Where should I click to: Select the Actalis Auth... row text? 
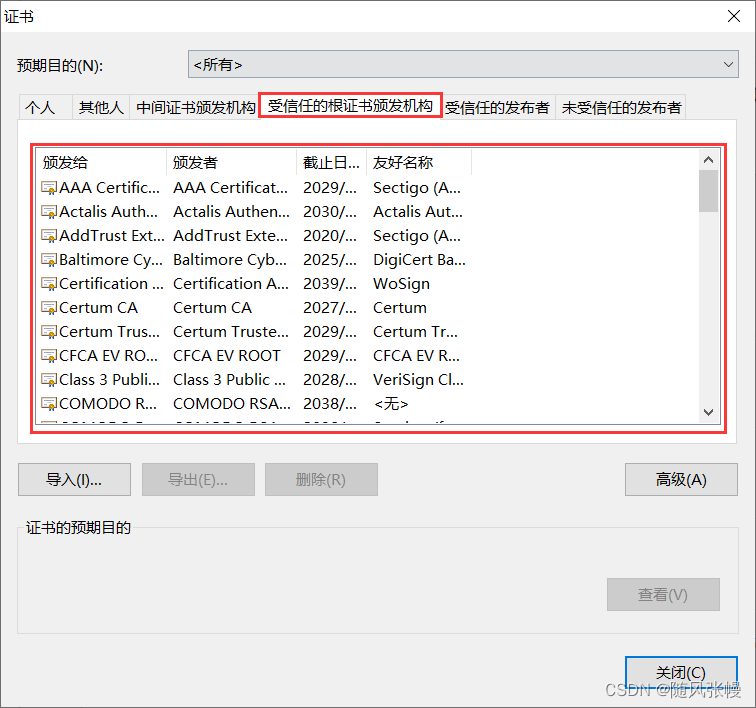108,212
